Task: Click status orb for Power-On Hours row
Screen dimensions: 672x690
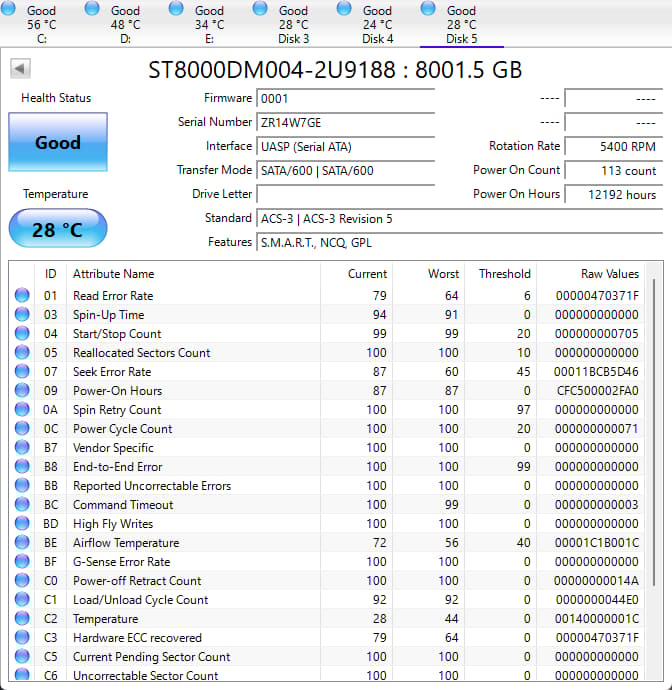Action: pos(22,390)
